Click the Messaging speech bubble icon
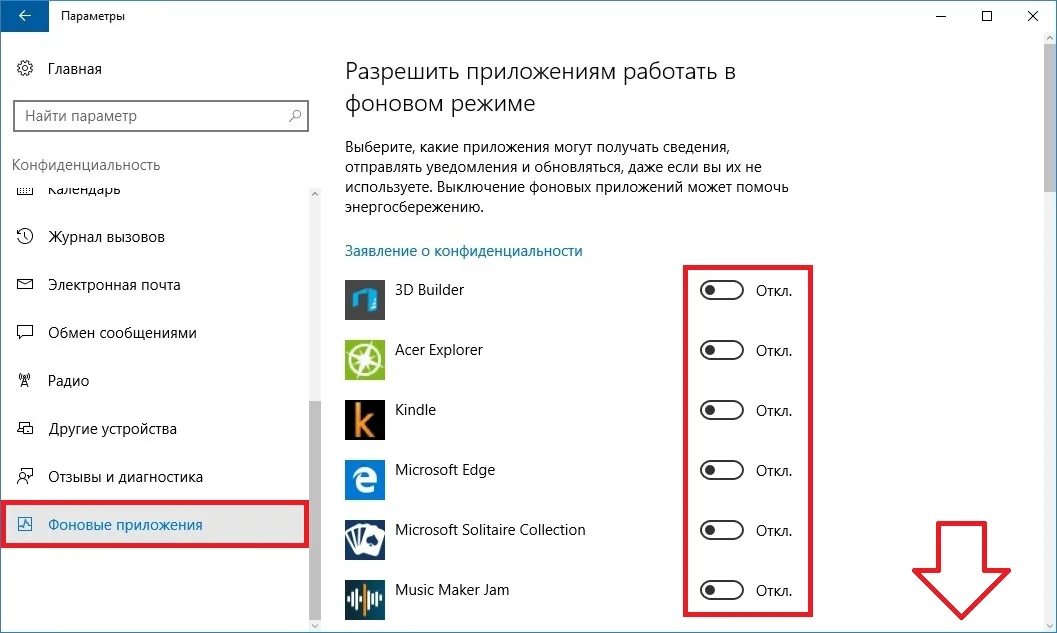This screenshot has width=1057, height=633. pos(25,332)
